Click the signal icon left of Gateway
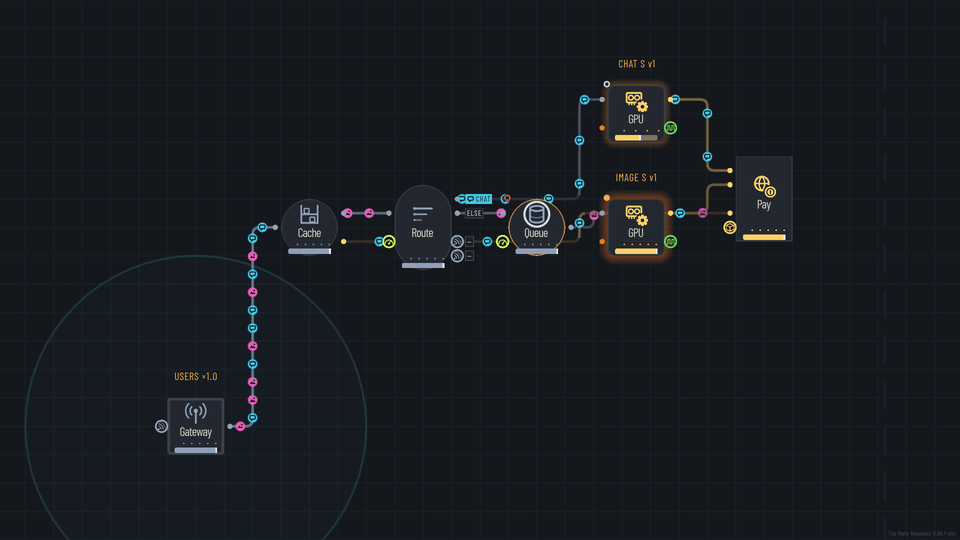960x540 pixels. [x=161, y=426]
